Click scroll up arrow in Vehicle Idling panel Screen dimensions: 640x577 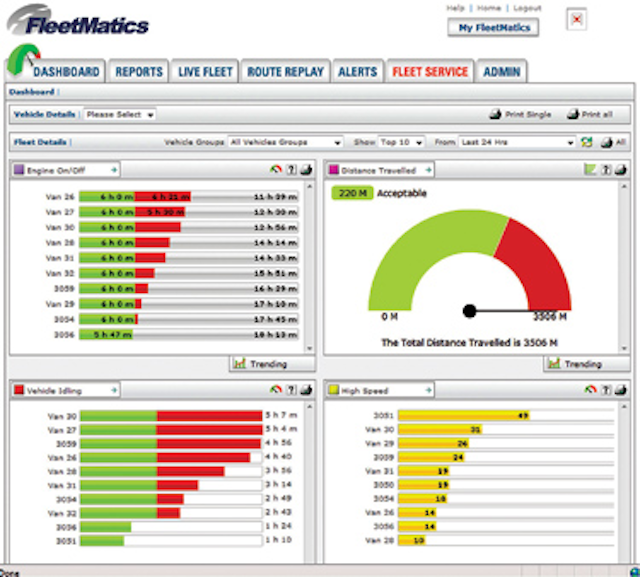coord(309,406)
